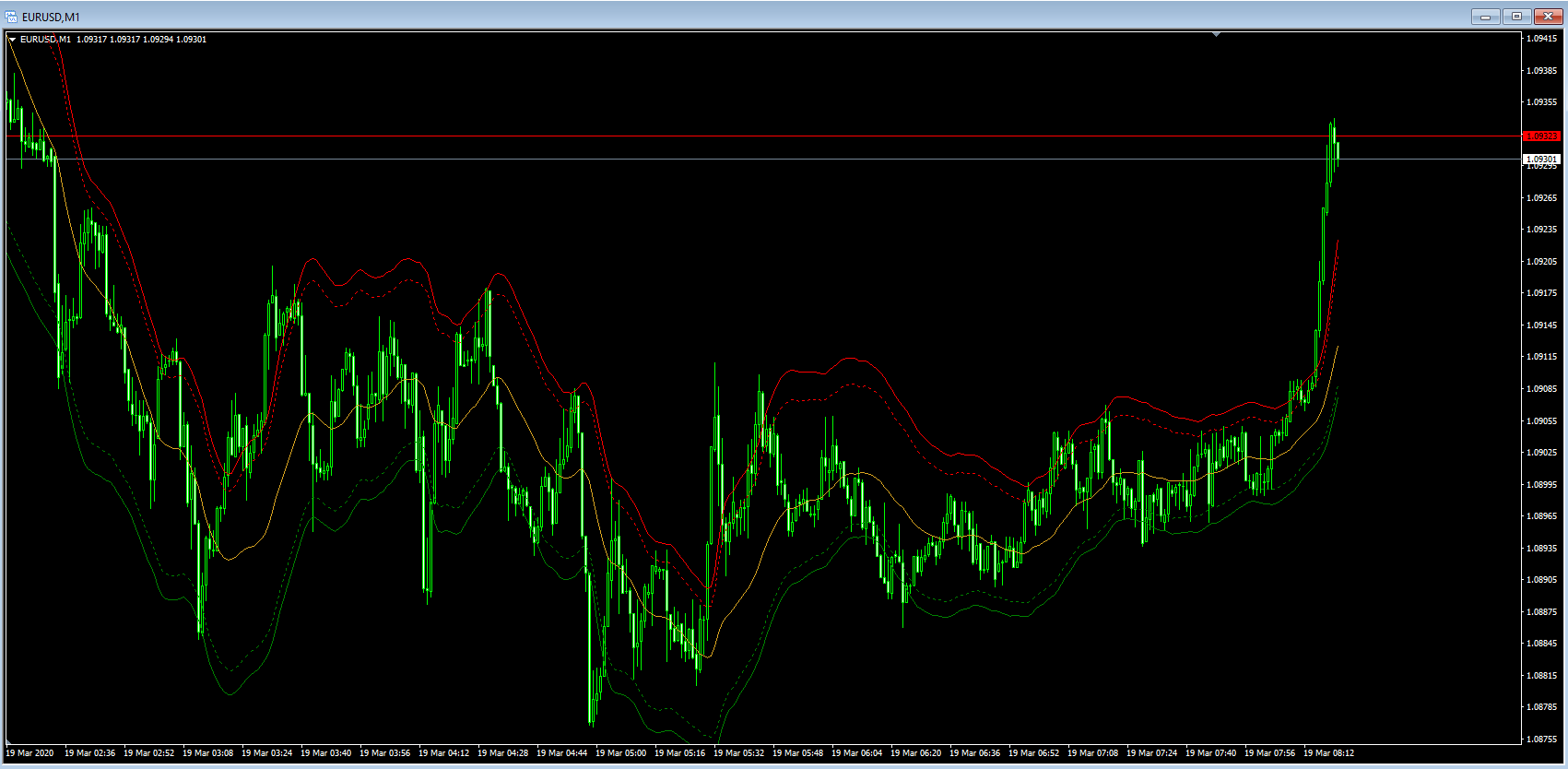Image resolution: width=1568 pixels, height=769 pixels.
Task: Restore down the EURUSD,M1 chart window
Action: pyautogui.click(x=1516, y=17)
